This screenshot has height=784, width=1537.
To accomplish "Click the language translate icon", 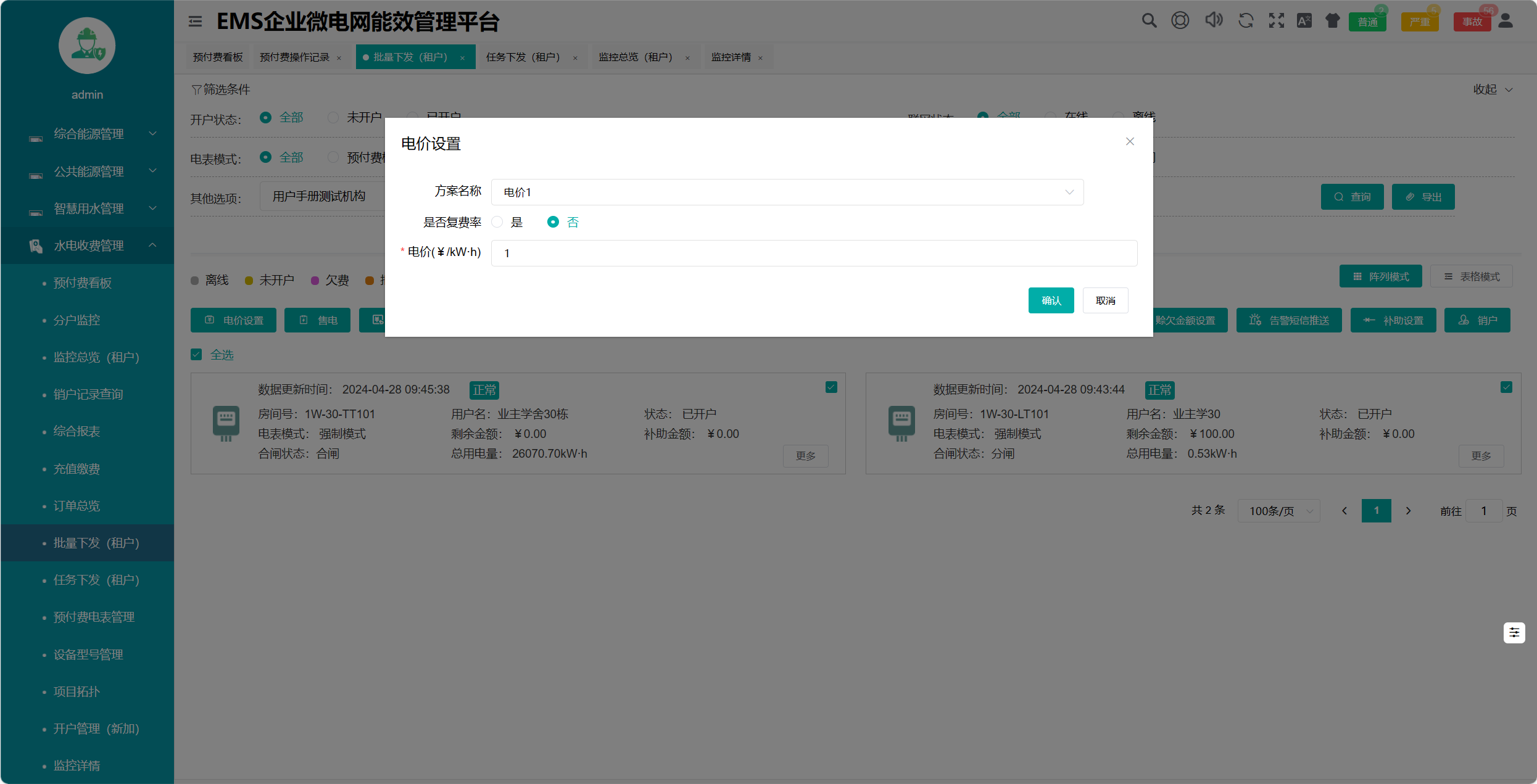I will coord(1304,20).
